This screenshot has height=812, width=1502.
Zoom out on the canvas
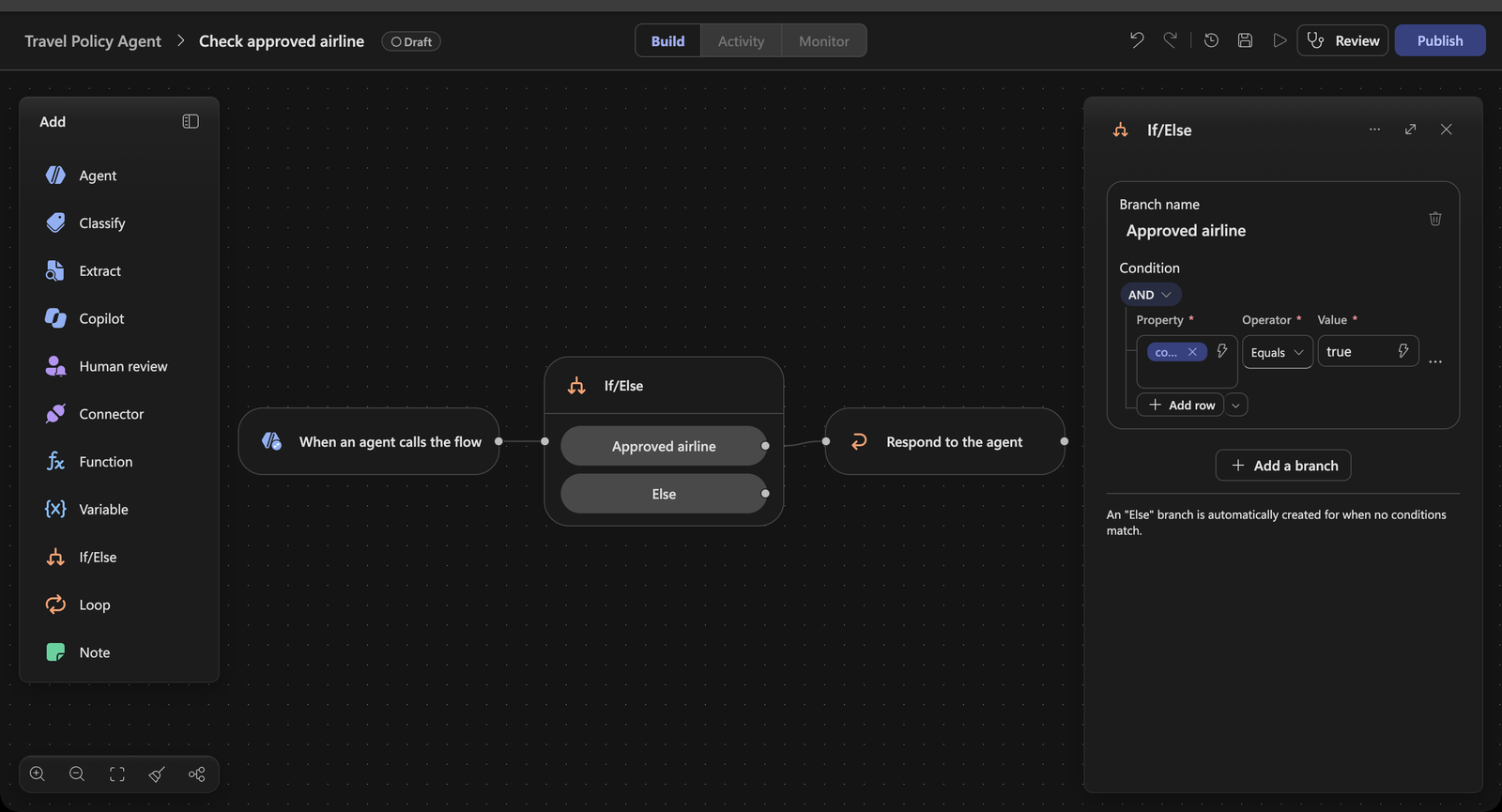[77, 774]
